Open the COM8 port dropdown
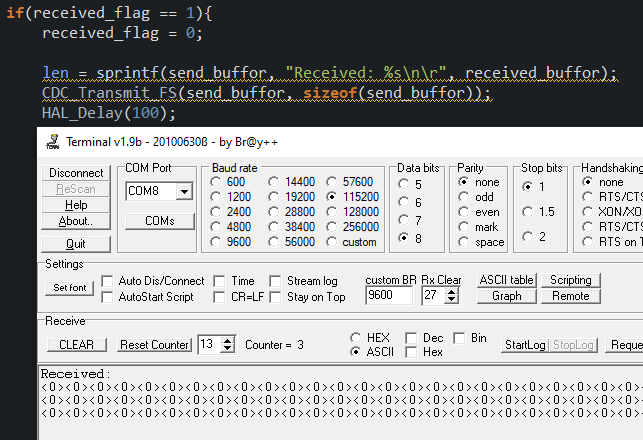This screenshot has width=643, height=440. (x=185, y=192)
